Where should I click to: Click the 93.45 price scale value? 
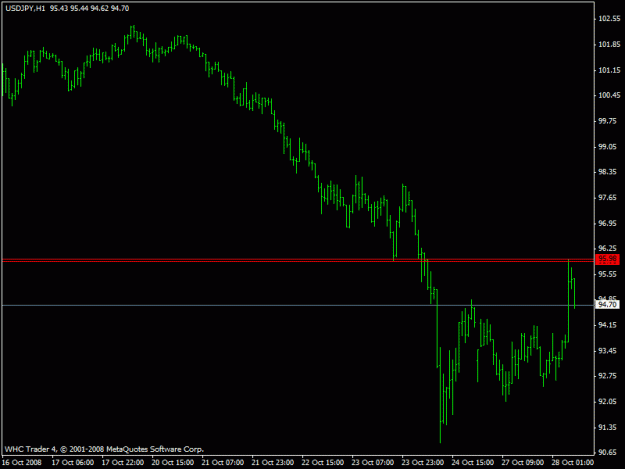coord(609,351)
